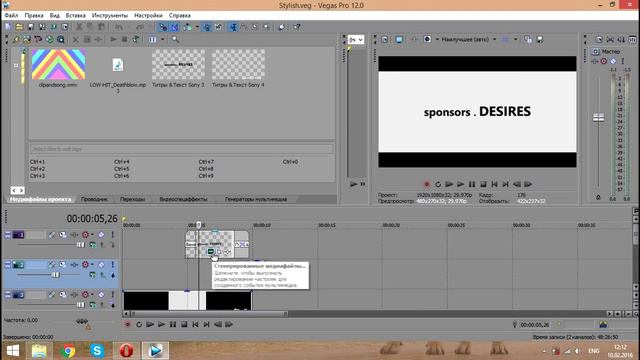
Task: Open track 1 automation settings dropdown
Action: (x=92, y=235)
